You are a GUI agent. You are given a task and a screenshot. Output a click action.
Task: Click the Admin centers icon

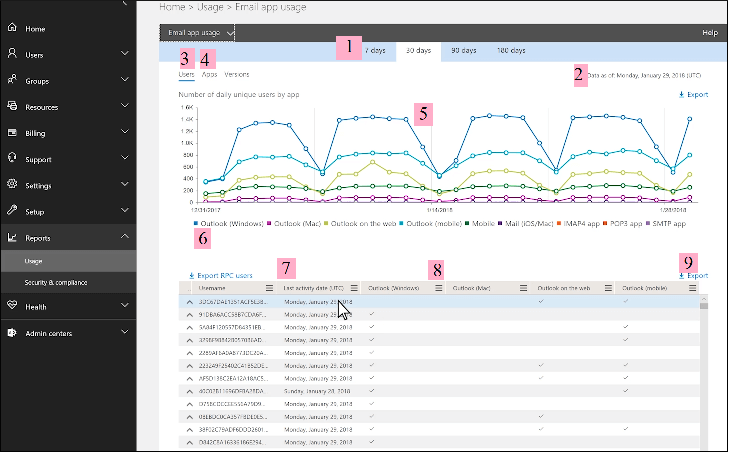pyautogui.click(x=12, y=332)
